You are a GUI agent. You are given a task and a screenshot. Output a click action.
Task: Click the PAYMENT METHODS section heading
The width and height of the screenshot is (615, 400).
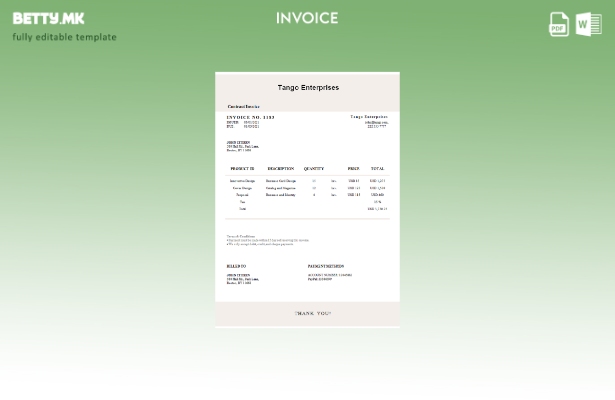point(325,266)
